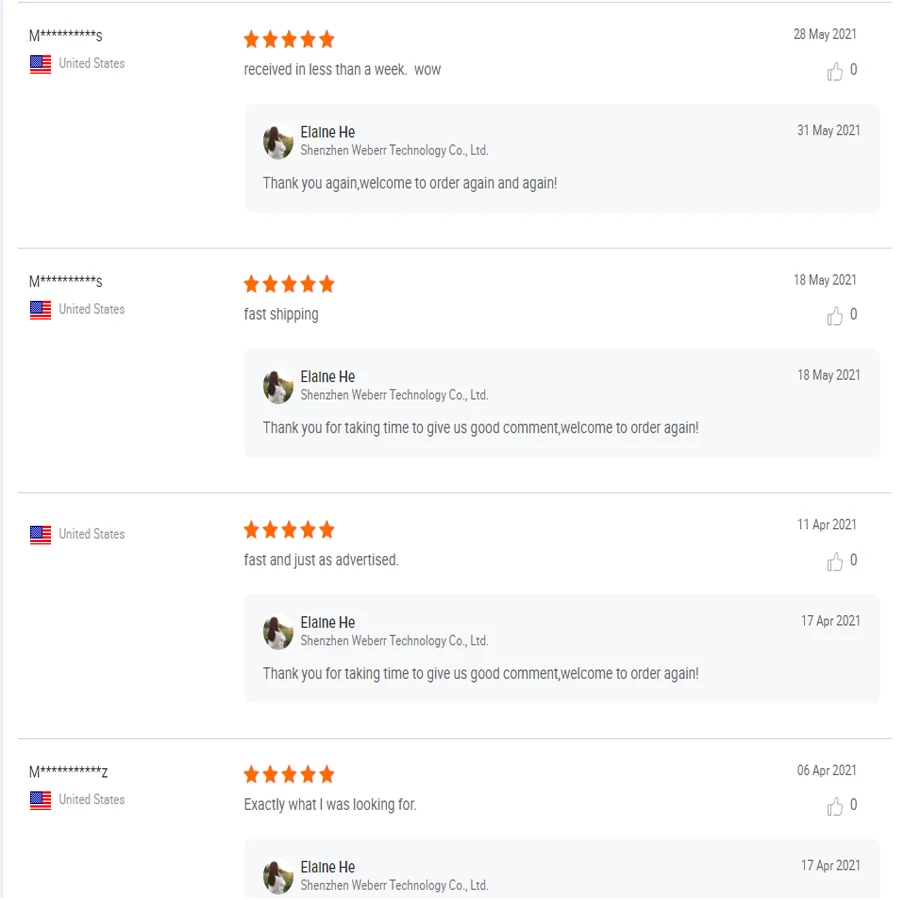Click Shenzhen Weberr Technology in bottom reply
This screenshot has height=900, width=900.
(394, 885)
